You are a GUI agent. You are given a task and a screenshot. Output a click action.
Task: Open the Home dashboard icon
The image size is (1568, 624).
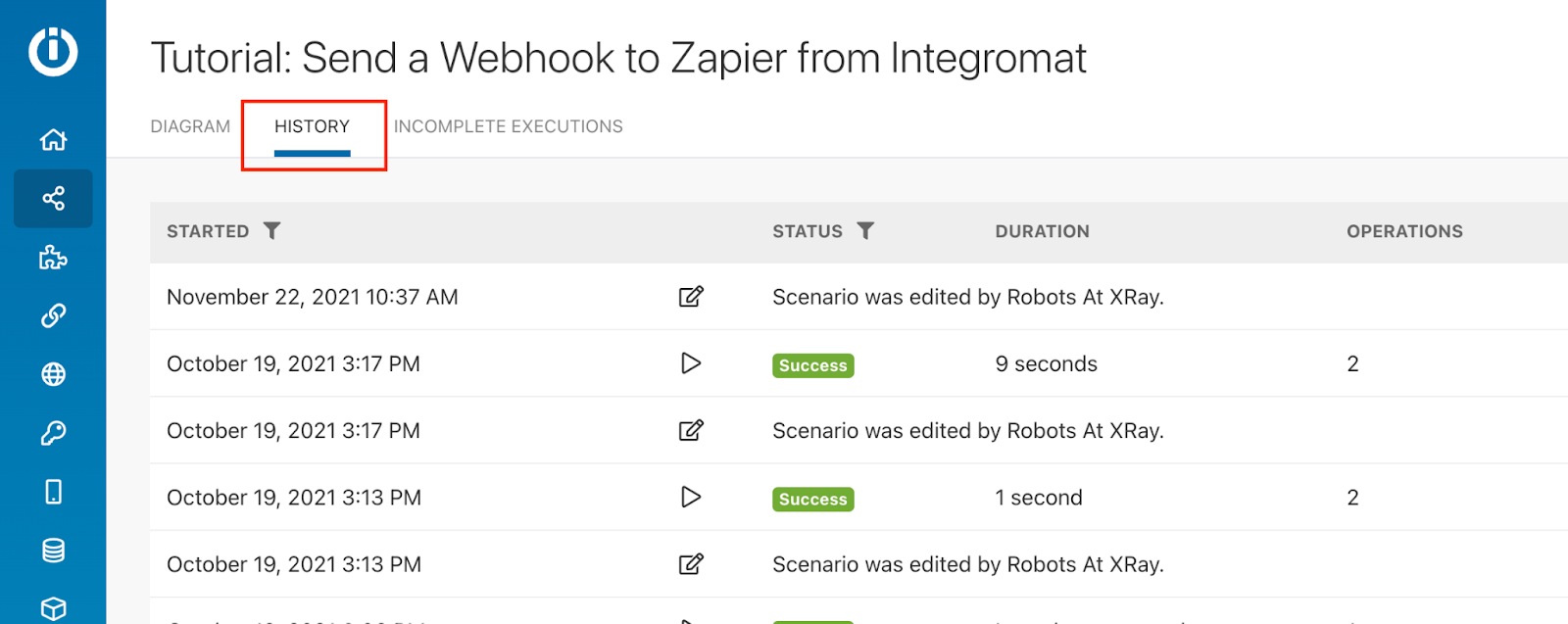[x=53, y=140]
